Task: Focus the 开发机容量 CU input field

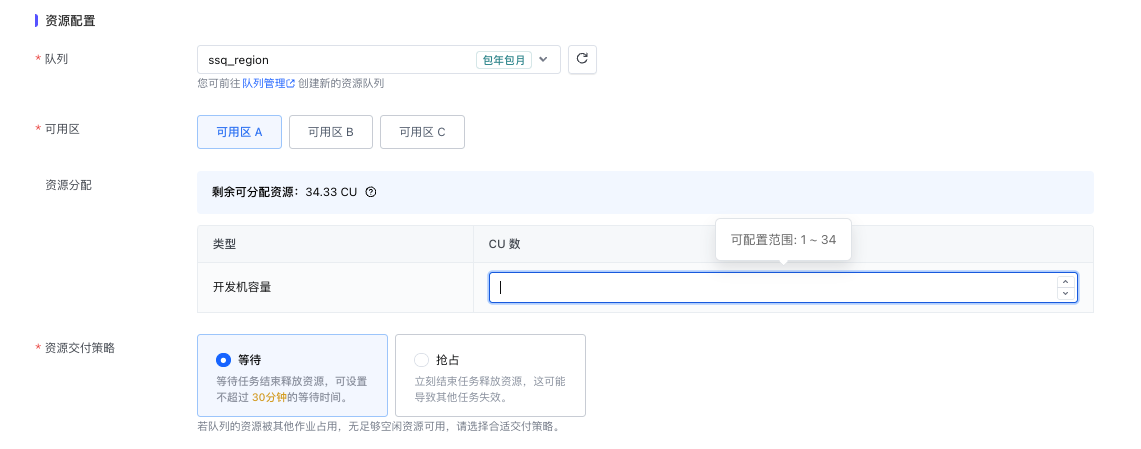Action: (770, 288)
